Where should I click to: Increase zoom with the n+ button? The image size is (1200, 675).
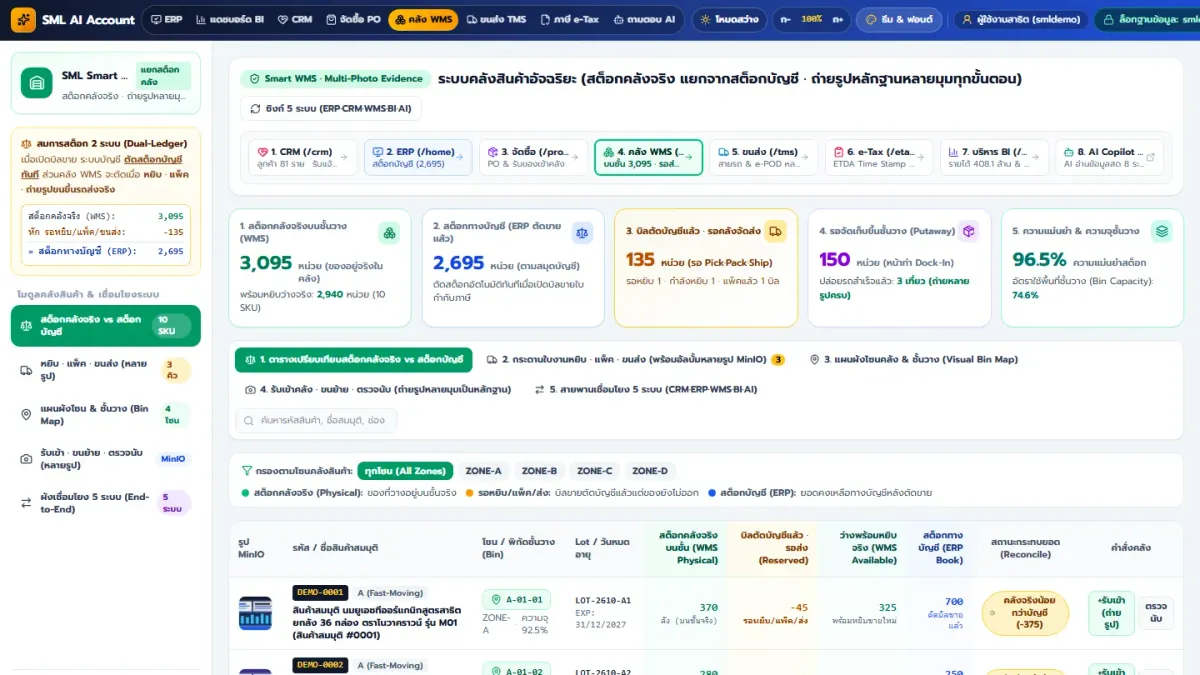[838, 19]
